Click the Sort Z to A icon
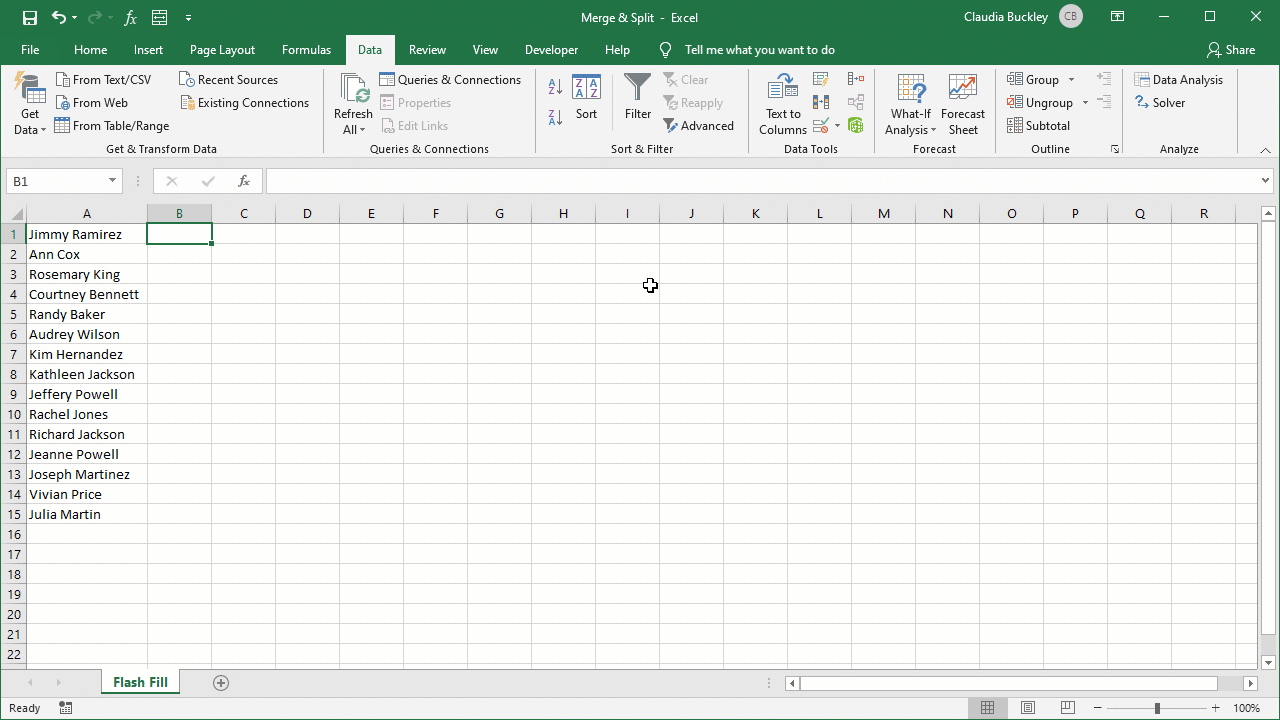This screenshot has height=720, width=1280. pyautogui.click(x=555, y=117)
